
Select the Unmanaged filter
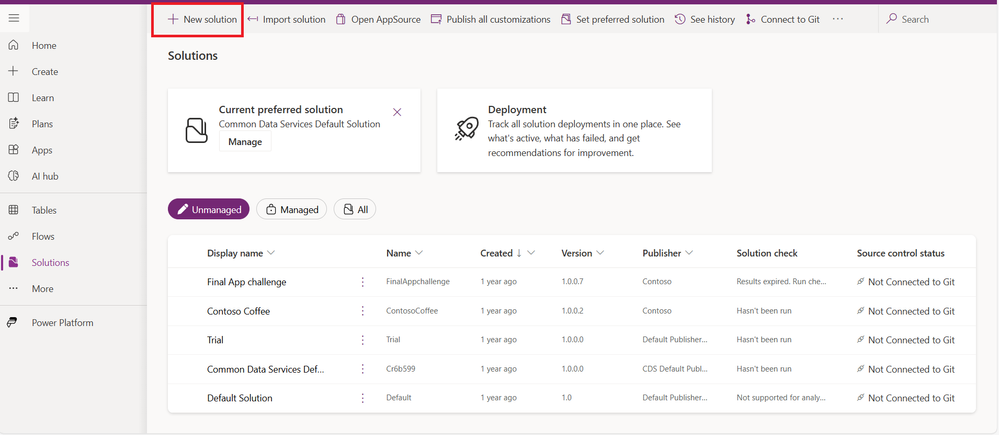pos(208,209)
